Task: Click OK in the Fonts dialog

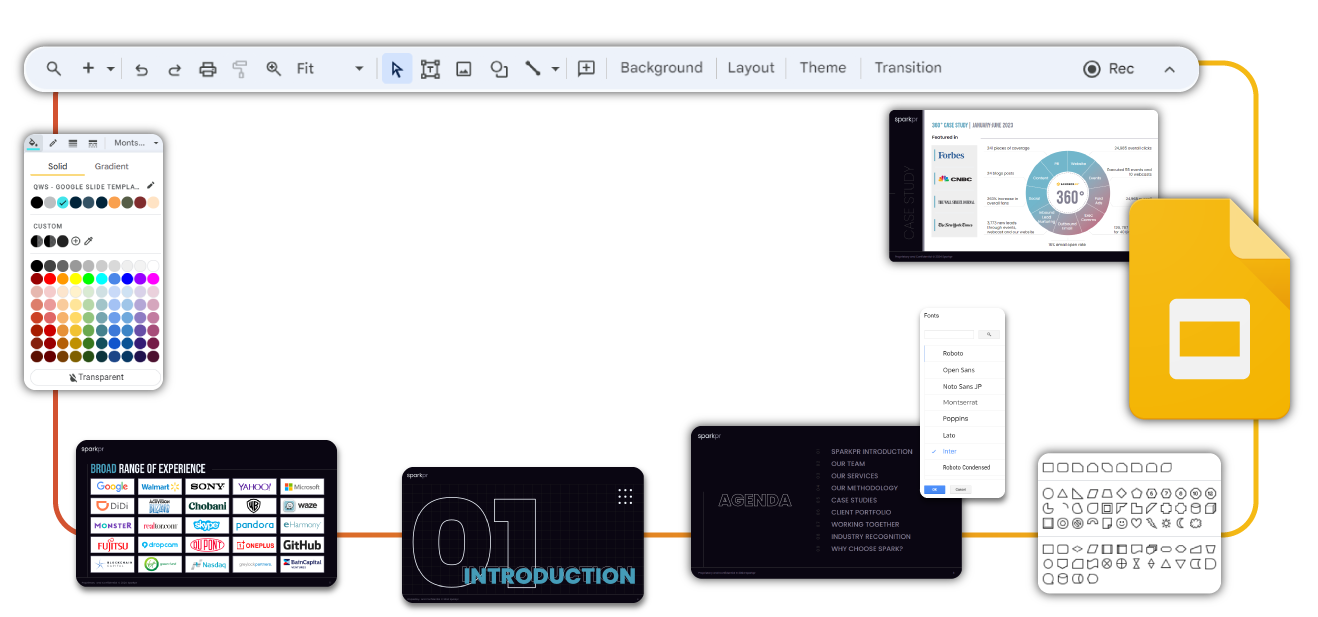Action: 934,488
